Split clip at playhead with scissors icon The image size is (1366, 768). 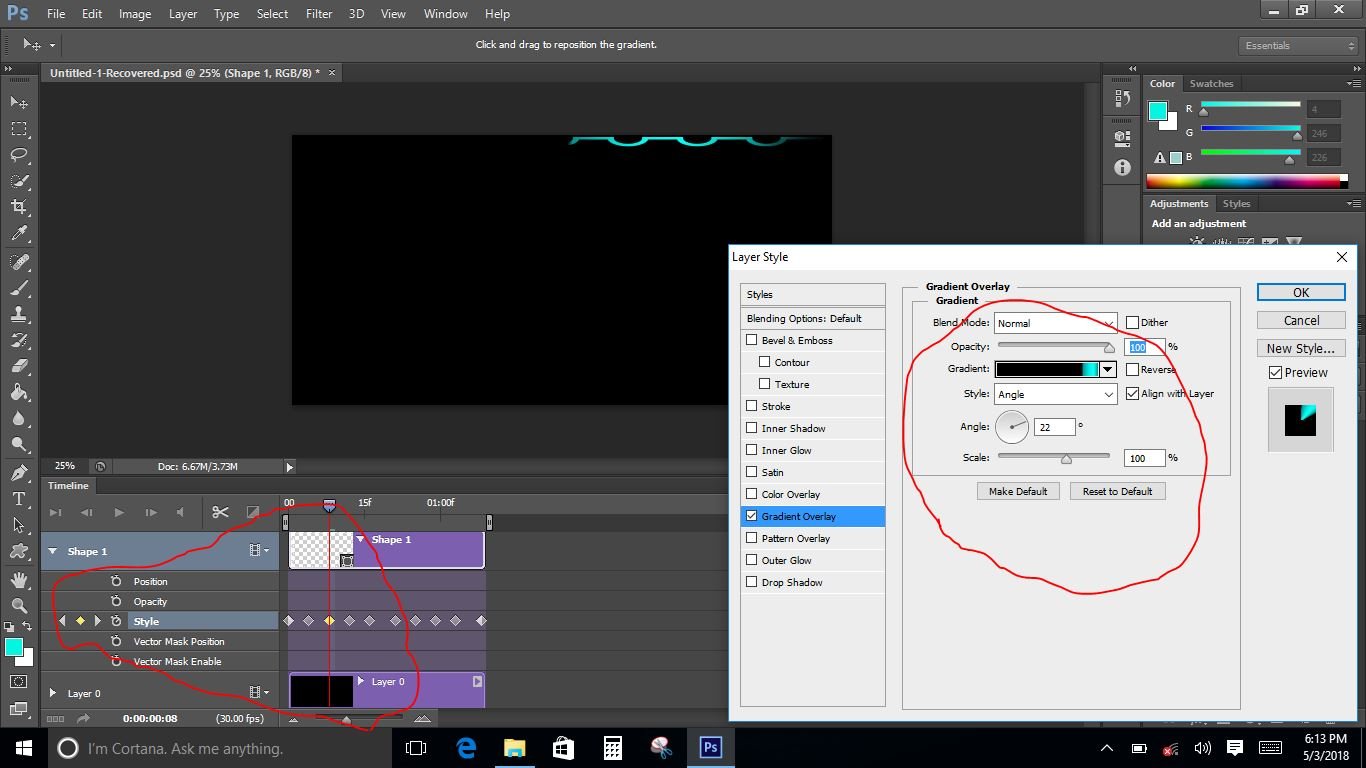[220, 512]
